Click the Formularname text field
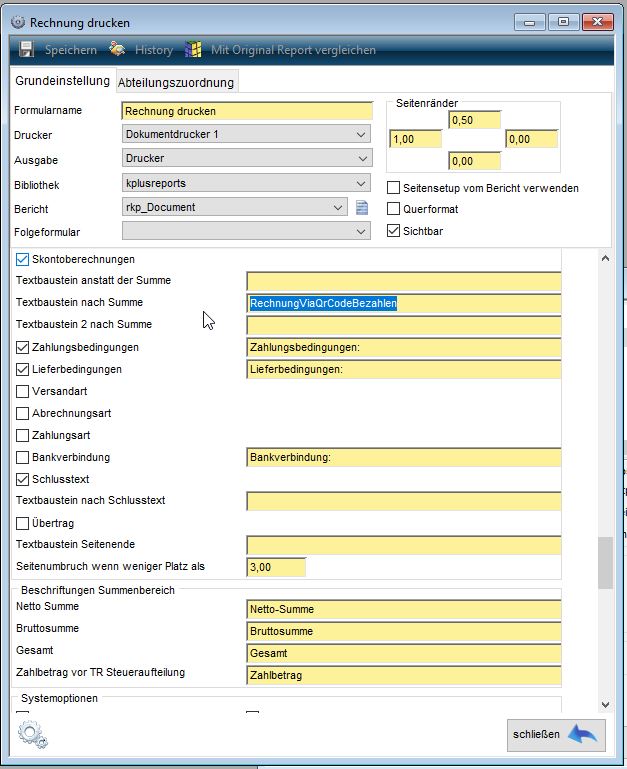The width and height of the screenshot is (627, 769). tap(246, 111)
